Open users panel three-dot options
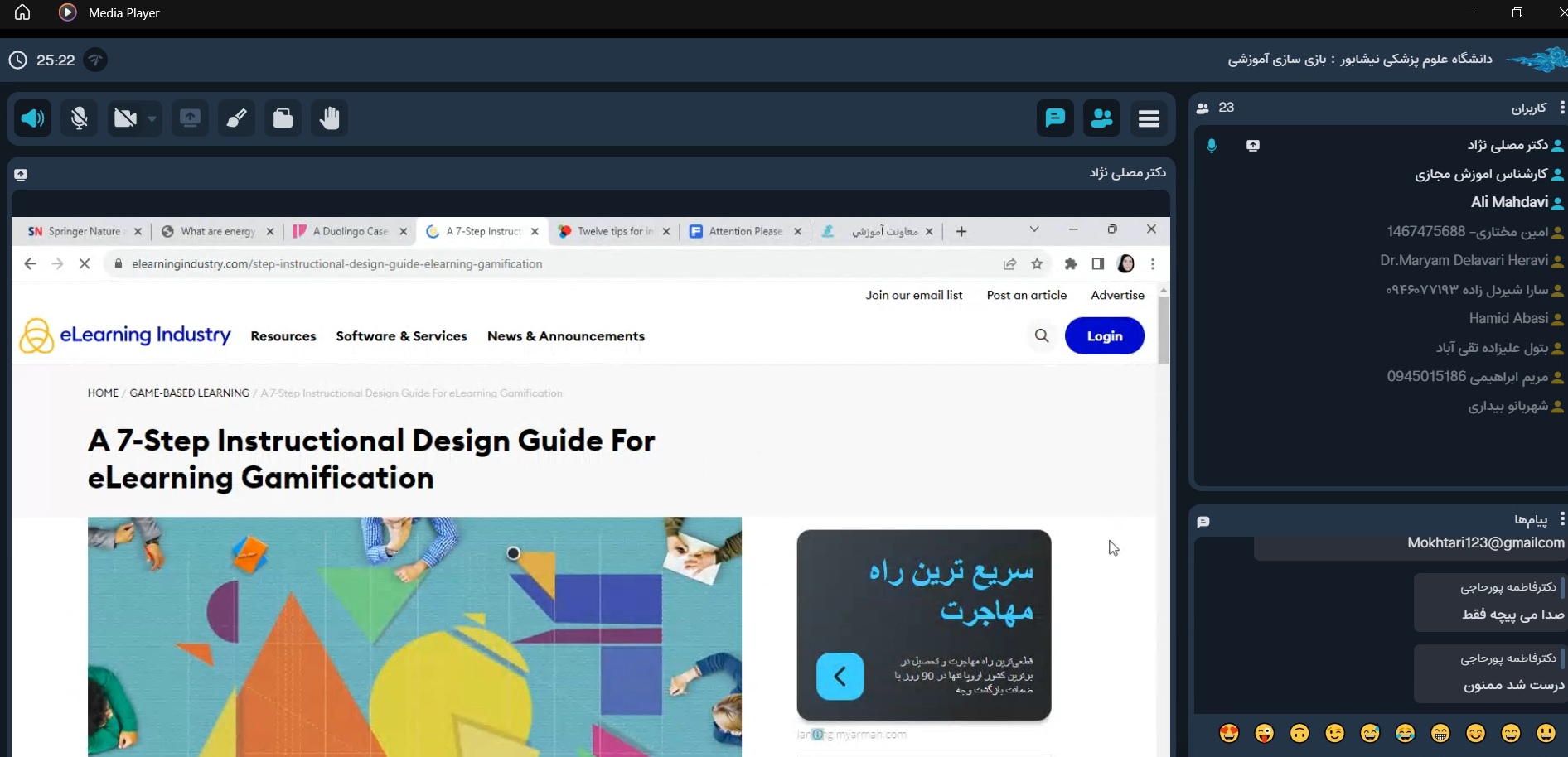 coord(1561,108)
